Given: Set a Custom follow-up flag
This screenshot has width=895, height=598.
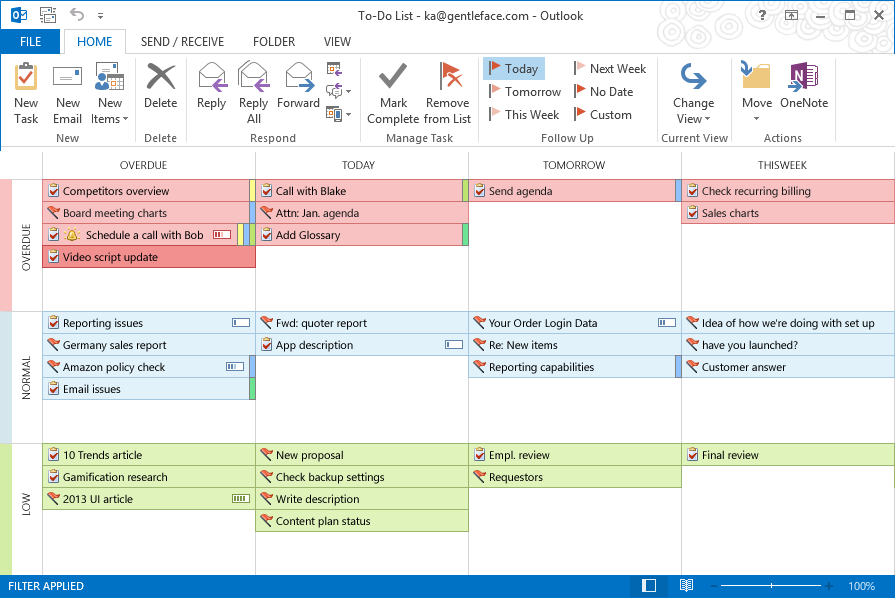Looking at the screenshot, I should 603,115.
